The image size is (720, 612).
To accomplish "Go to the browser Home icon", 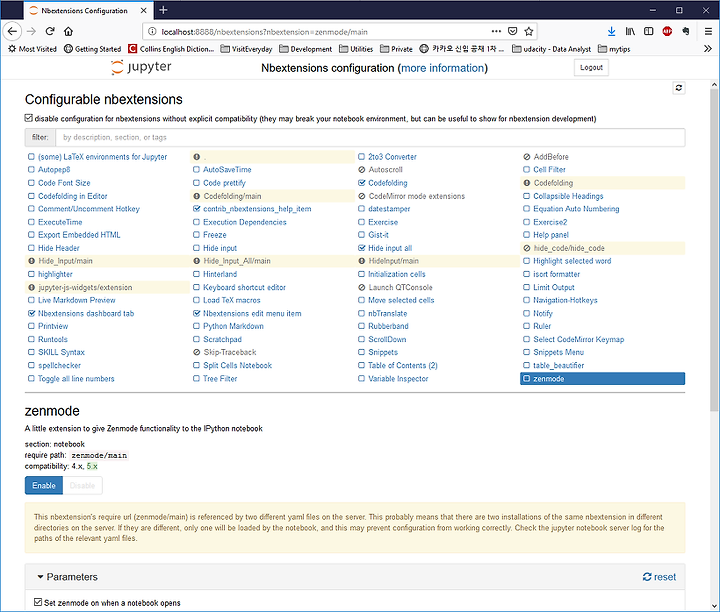I will tap(68, 31).
